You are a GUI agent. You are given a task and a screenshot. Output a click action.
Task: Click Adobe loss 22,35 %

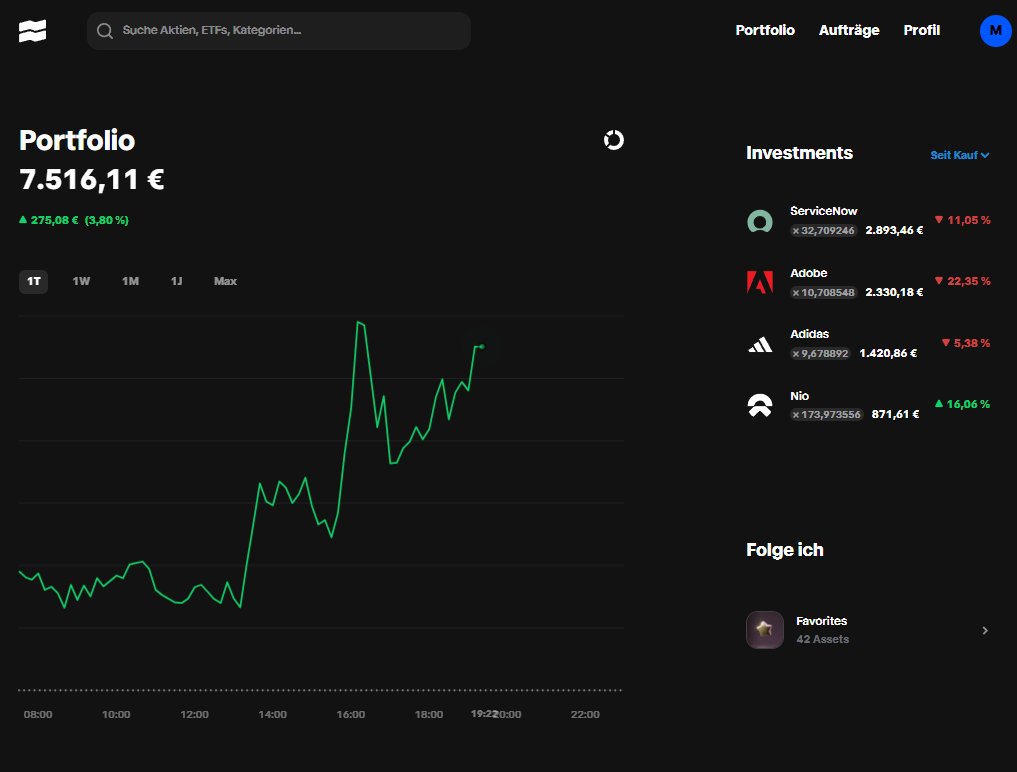click(963, 281)
